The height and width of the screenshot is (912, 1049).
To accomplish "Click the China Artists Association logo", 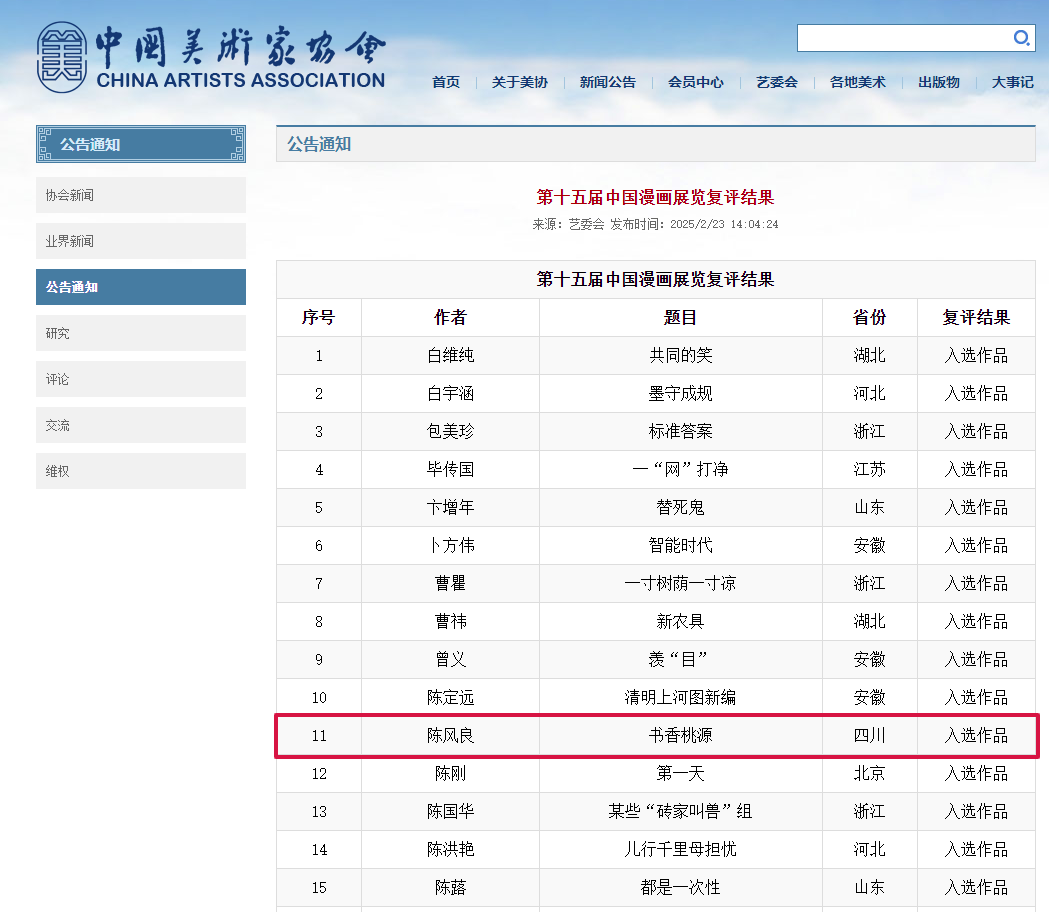I will click(211, 57).
